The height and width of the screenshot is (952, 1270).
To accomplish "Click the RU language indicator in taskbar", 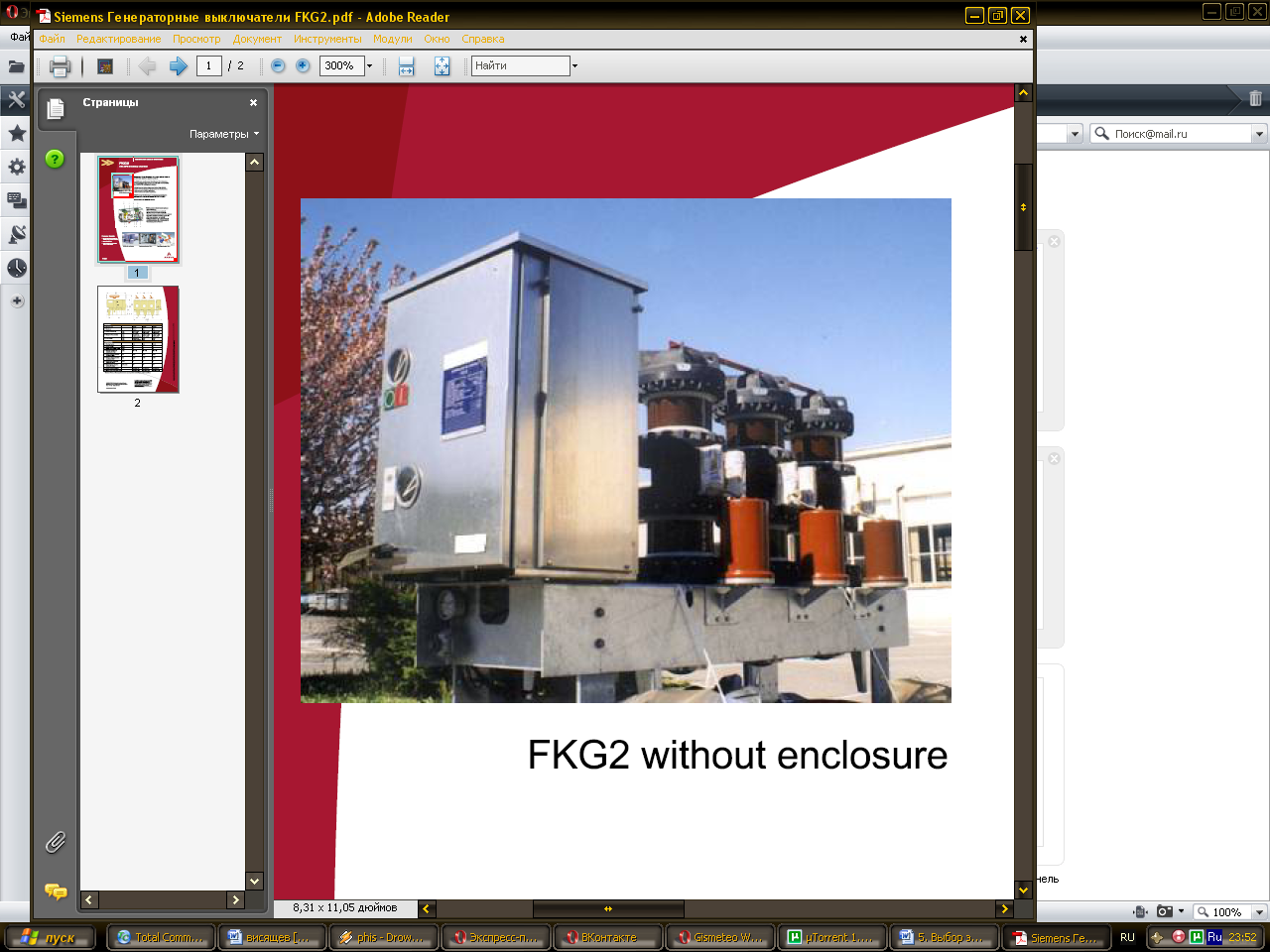I will 1127,937.
